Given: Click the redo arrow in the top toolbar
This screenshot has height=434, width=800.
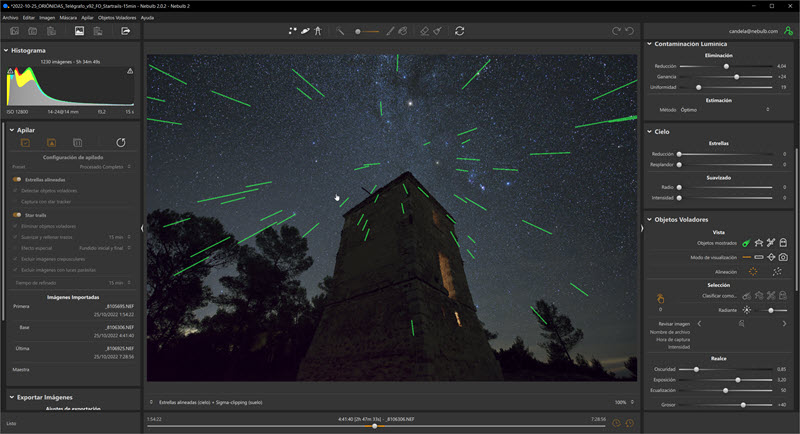Looking at the screenshot, I should point(616,31).
